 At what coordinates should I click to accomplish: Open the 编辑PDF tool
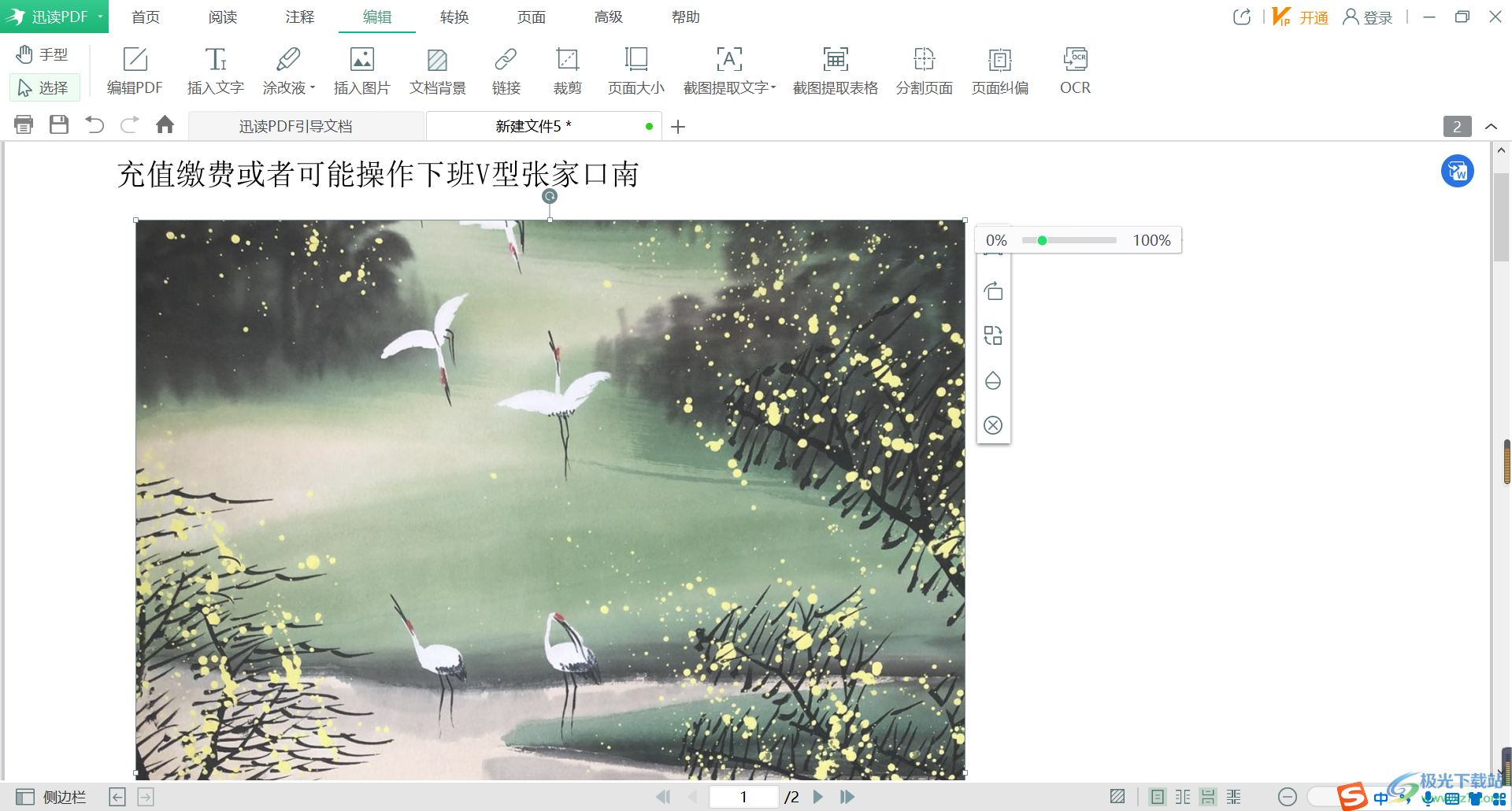(x=135, y=71)
